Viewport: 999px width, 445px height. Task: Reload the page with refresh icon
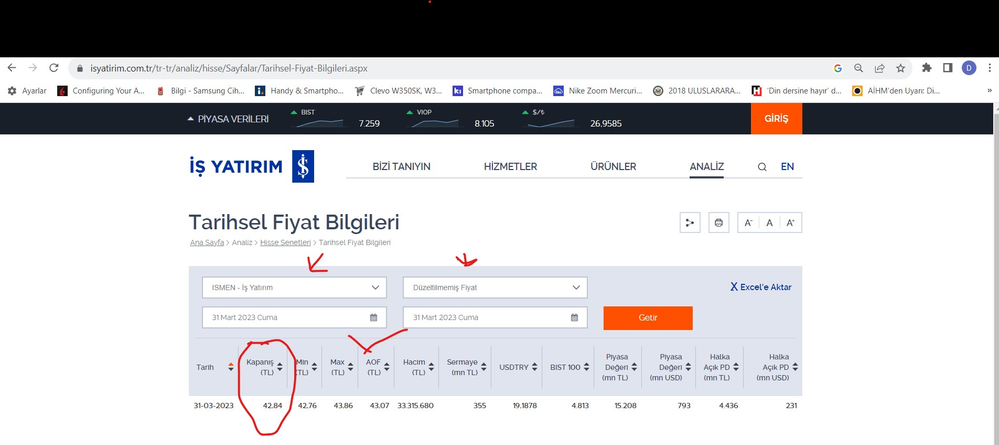pyautogui.click(x=54, y=68)
